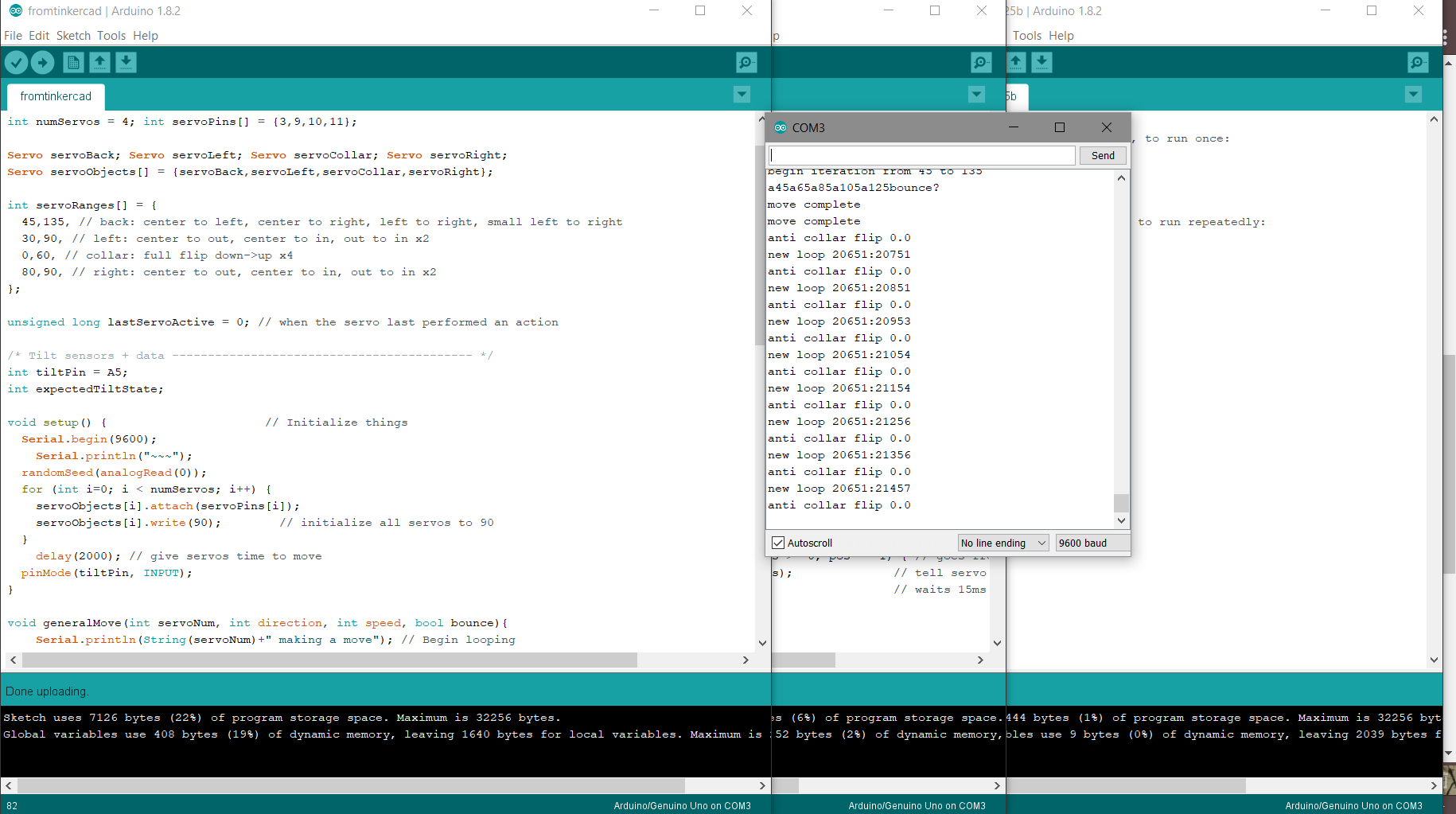Open tab menu arrow in middle Arduino window
The width and height of the screenshot is (1456, 814).
(977, 95)
